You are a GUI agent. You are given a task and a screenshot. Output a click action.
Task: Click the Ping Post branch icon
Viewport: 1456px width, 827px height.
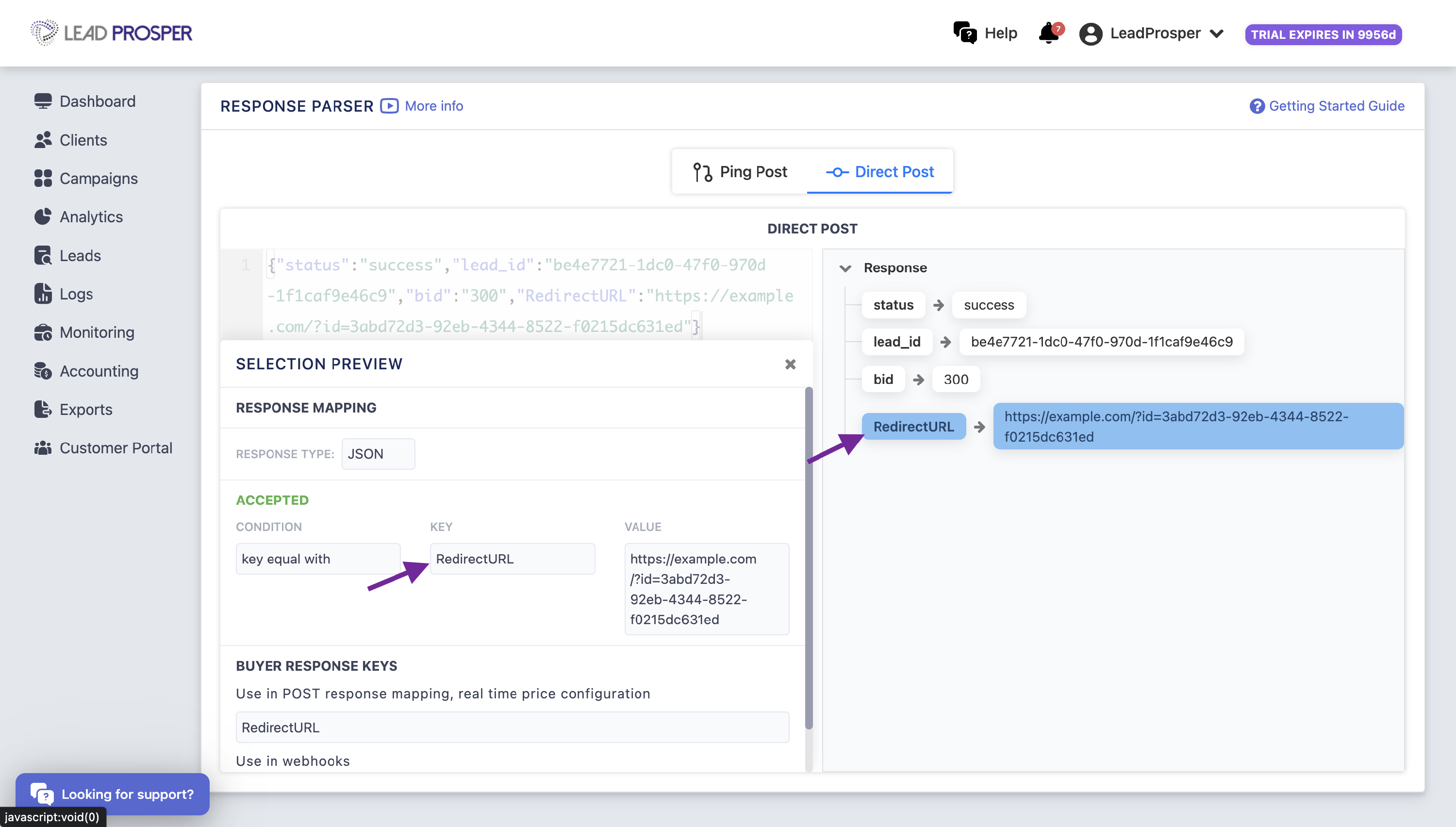[x=702, y=172]
